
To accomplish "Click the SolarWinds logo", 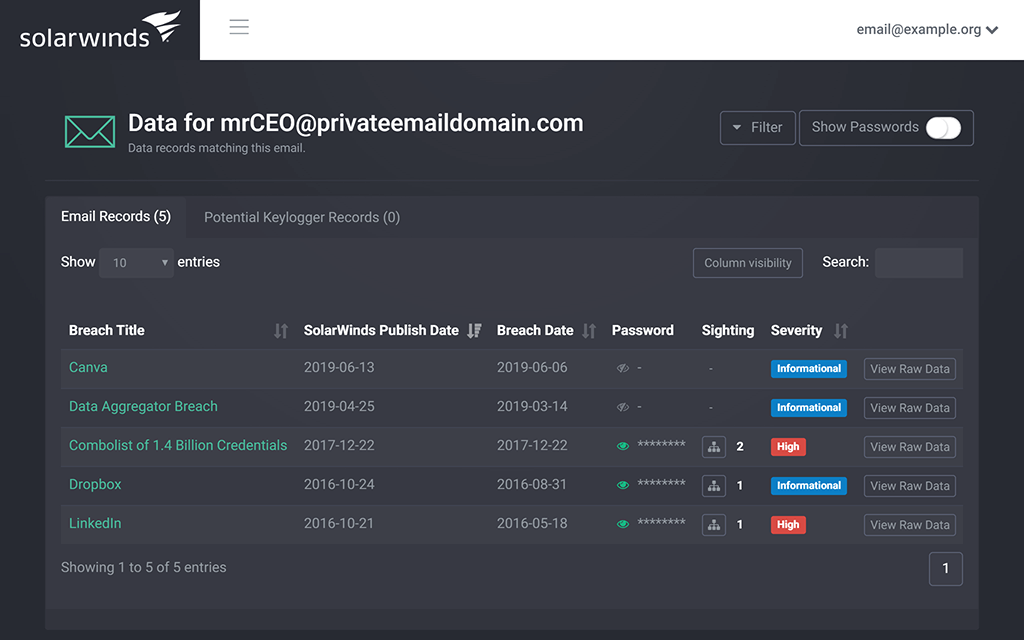I will (x=100, y=30).
